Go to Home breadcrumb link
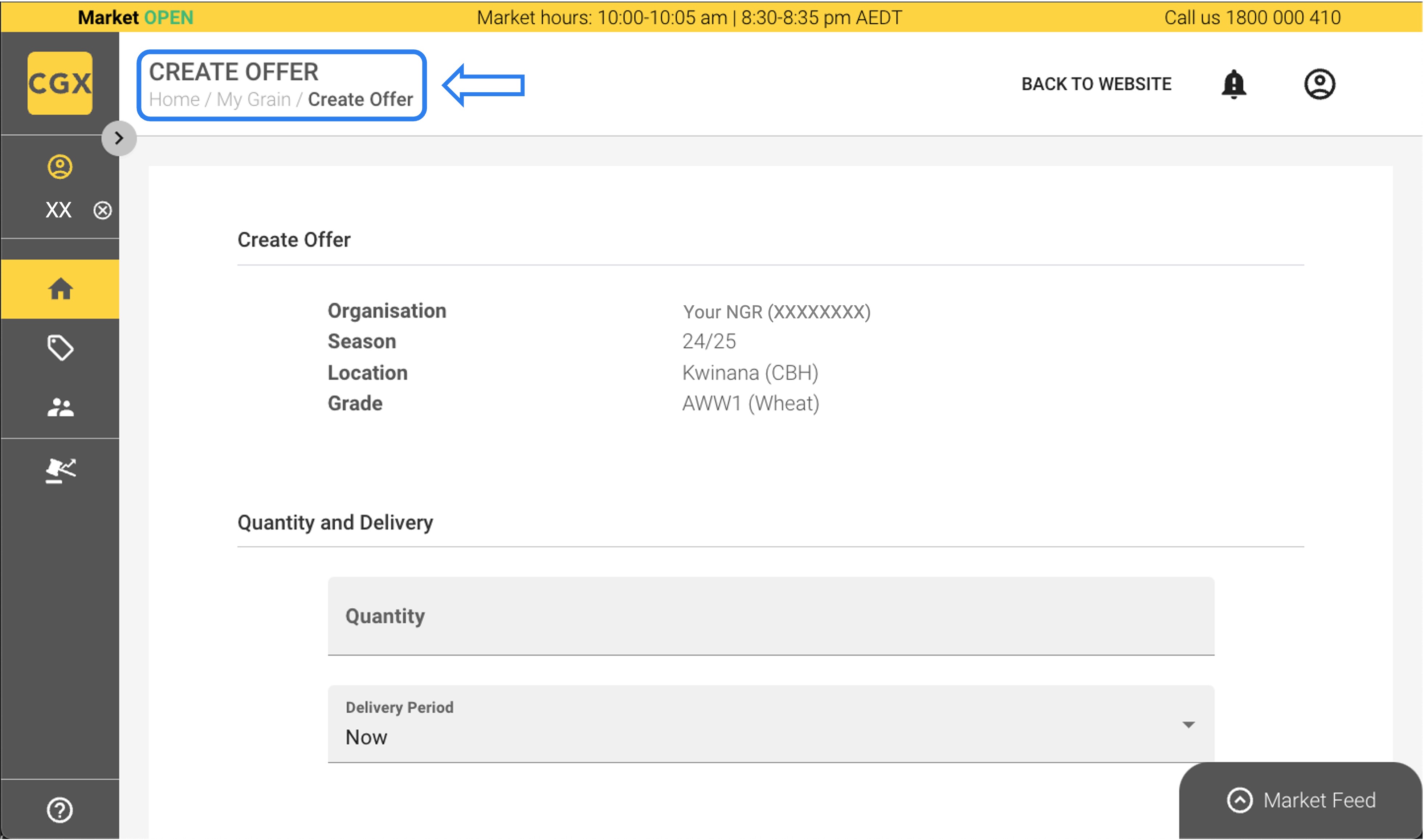 pyautogui.click(x=174, y=99)
